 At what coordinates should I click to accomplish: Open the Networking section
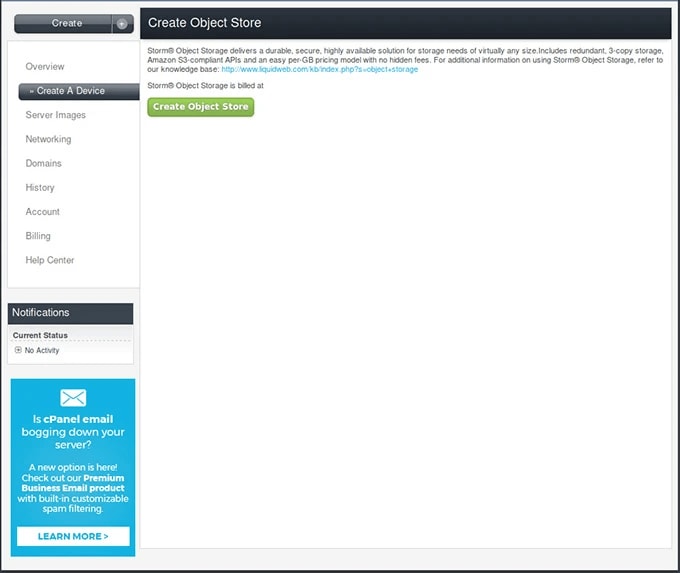(x=48, y=139)
